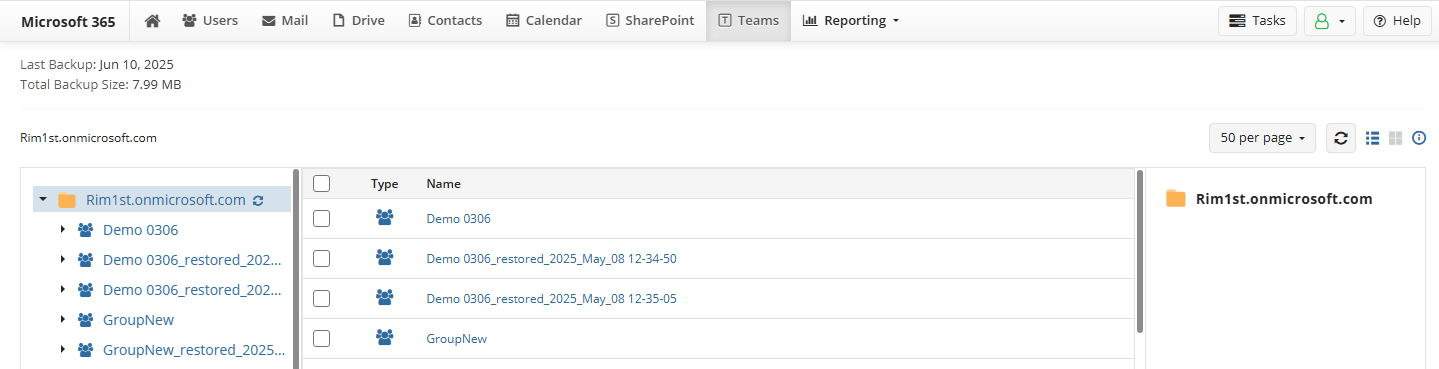Switch to grid tile view icon
Image resolution: width=1439 pixels, height=369 pixels.
(1395, 138)
